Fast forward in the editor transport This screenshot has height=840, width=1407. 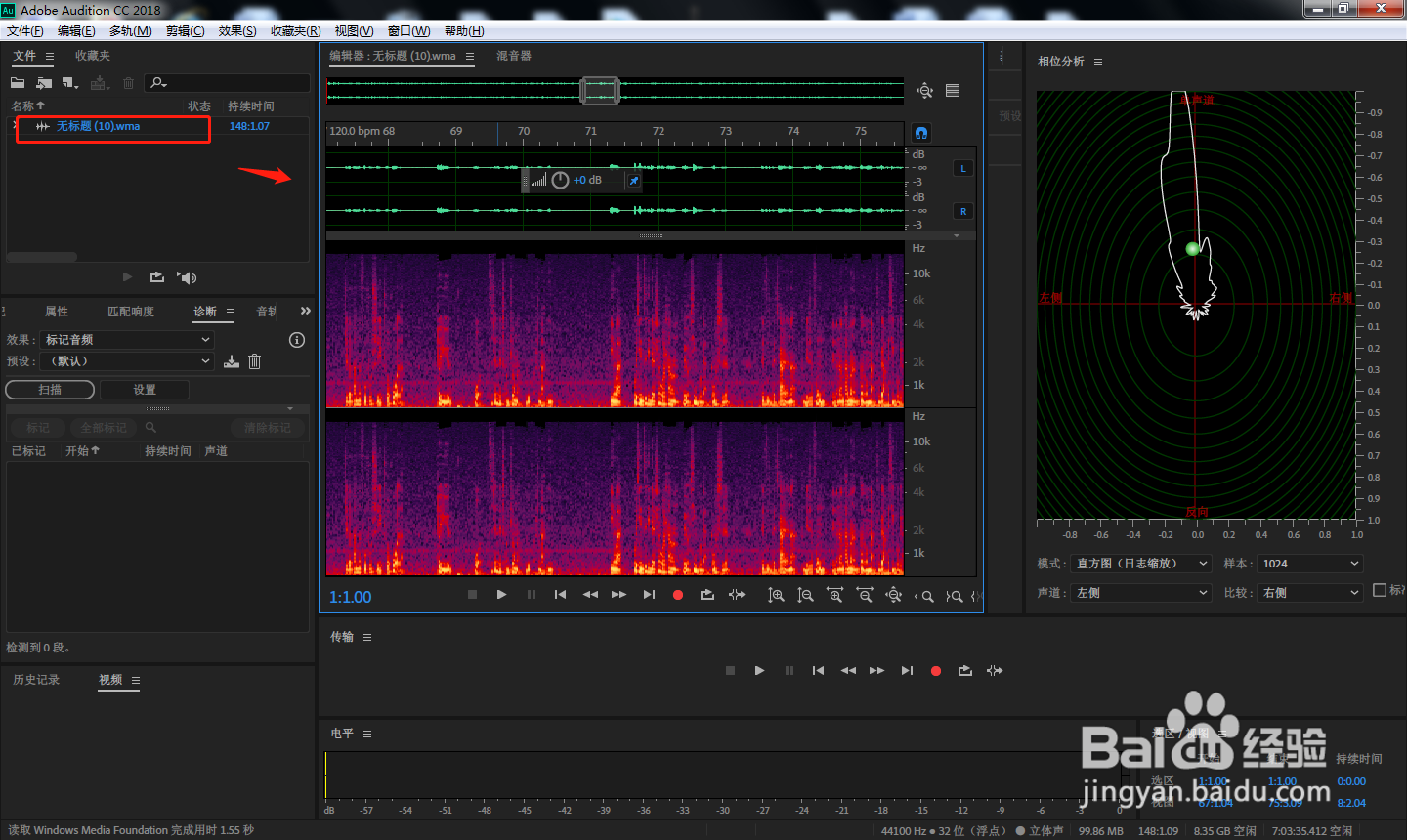coord(619,595)
